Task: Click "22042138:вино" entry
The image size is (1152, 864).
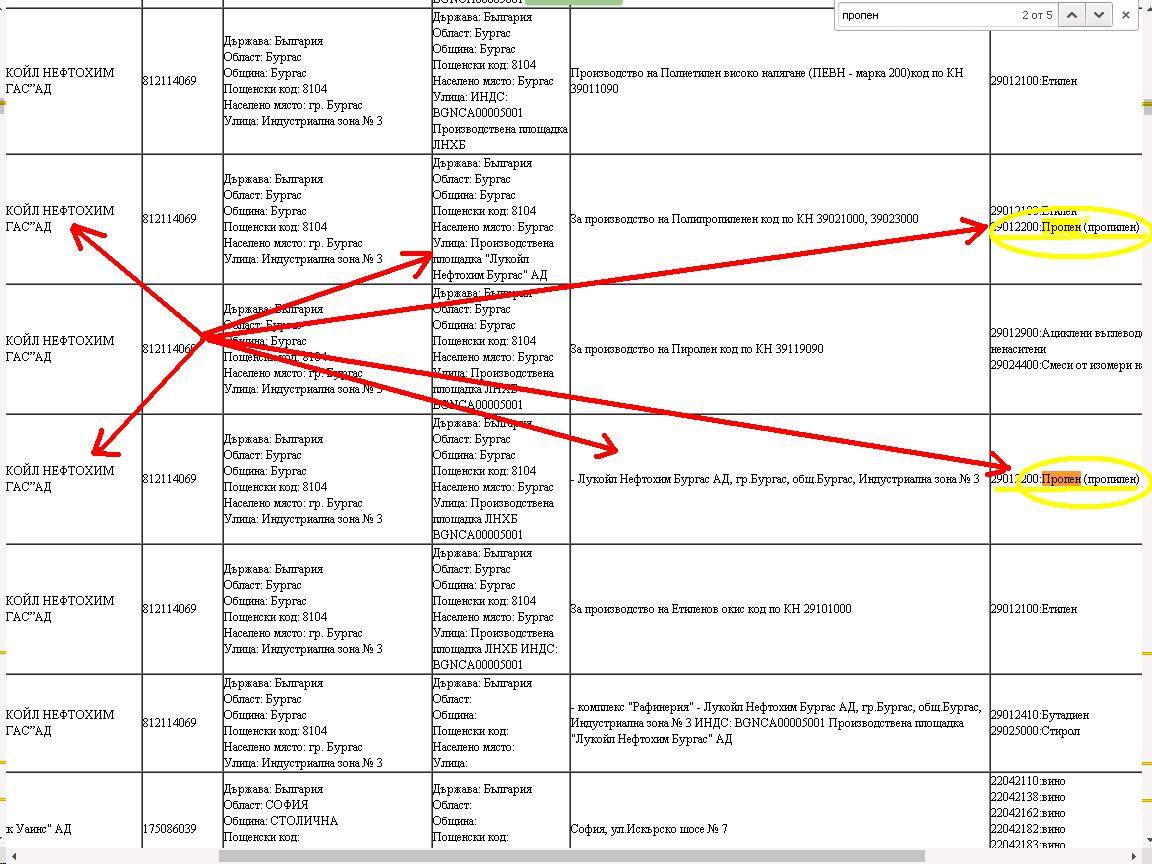Action: point(1028,797)
